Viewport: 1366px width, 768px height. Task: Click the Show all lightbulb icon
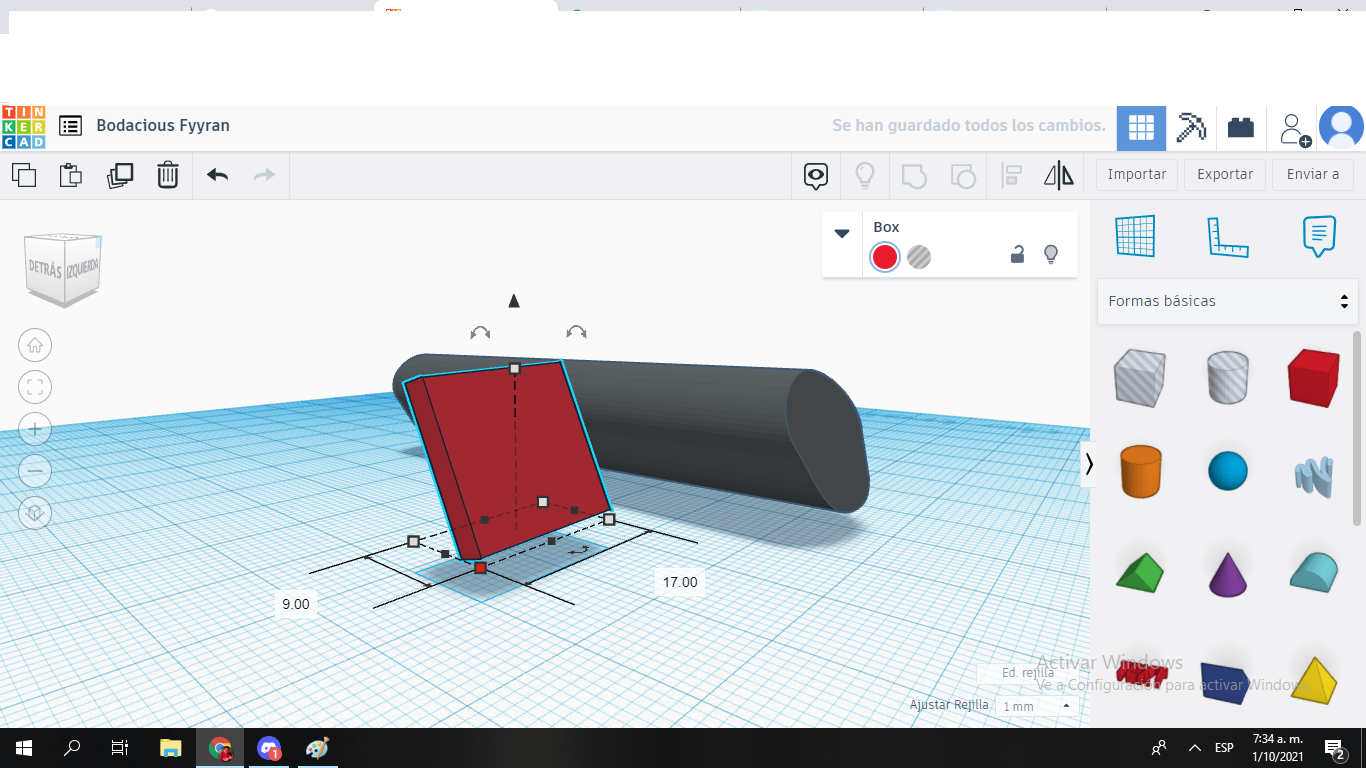point(865,176)
